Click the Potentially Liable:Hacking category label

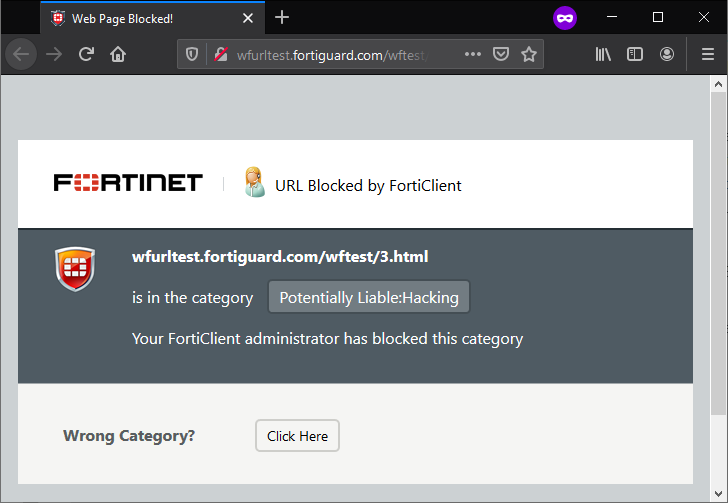click(369, 297)
